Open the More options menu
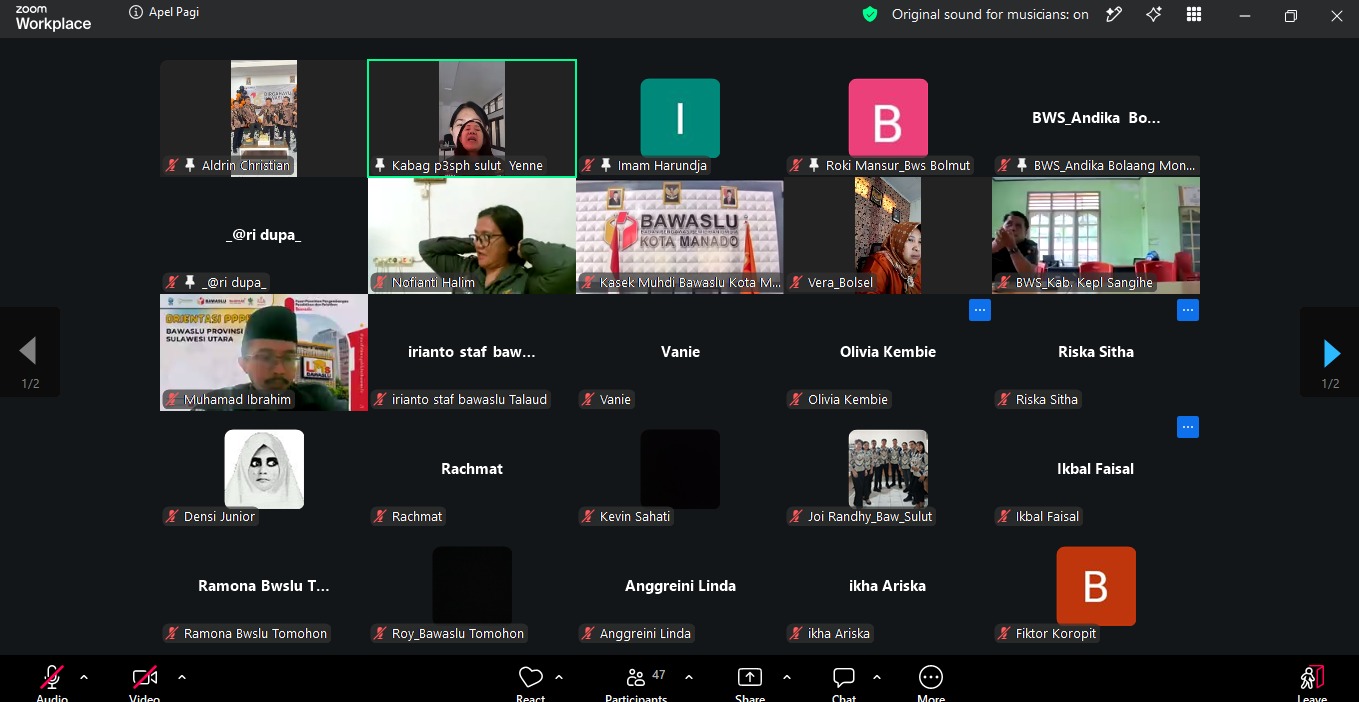 pos(931,678)
